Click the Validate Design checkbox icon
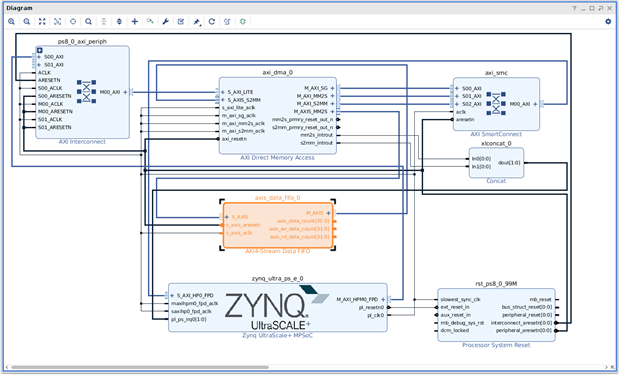Screen dimensions: 619x375 click(181, 22)
